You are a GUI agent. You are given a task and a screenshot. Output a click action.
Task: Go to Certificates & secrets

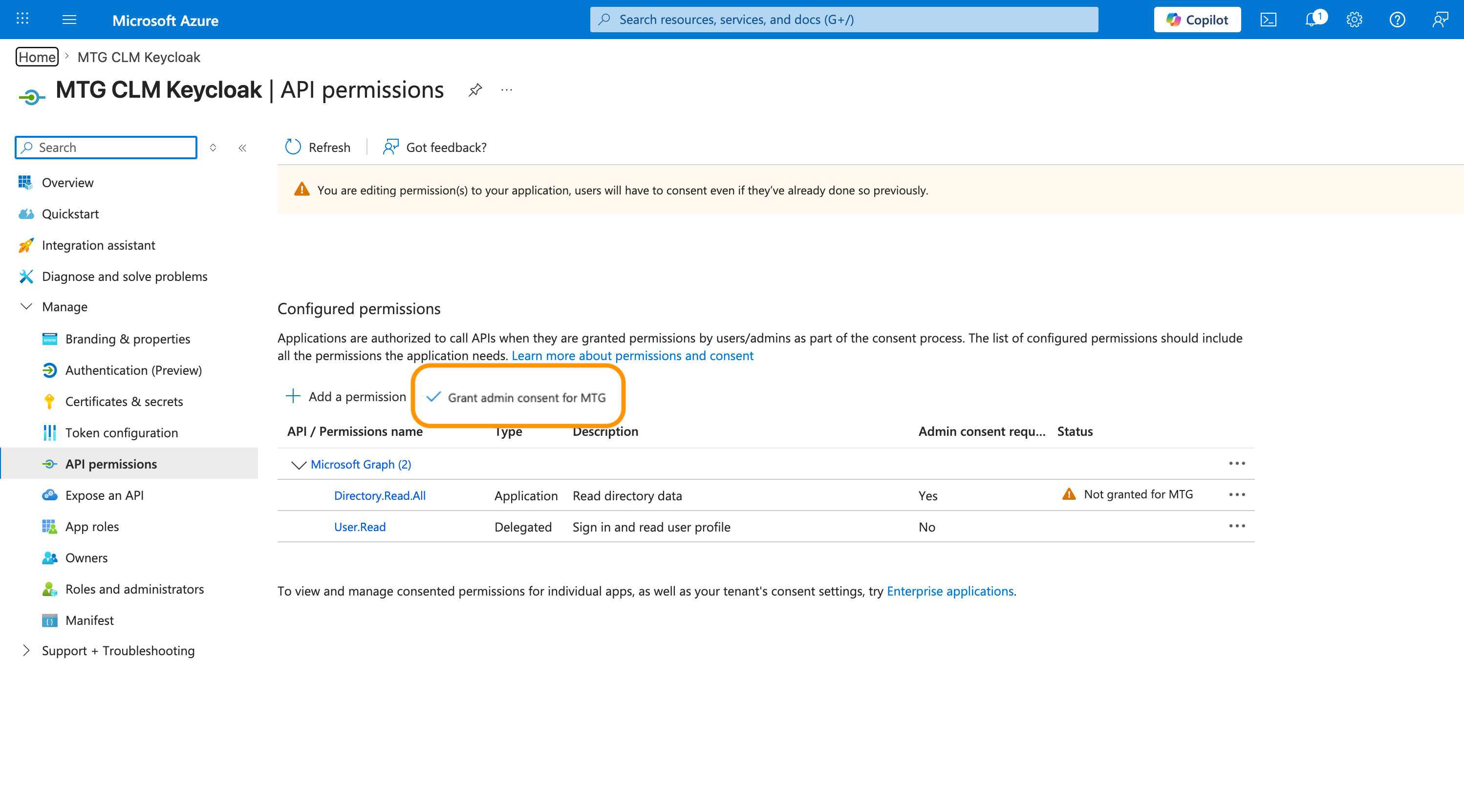pos(124,401)
